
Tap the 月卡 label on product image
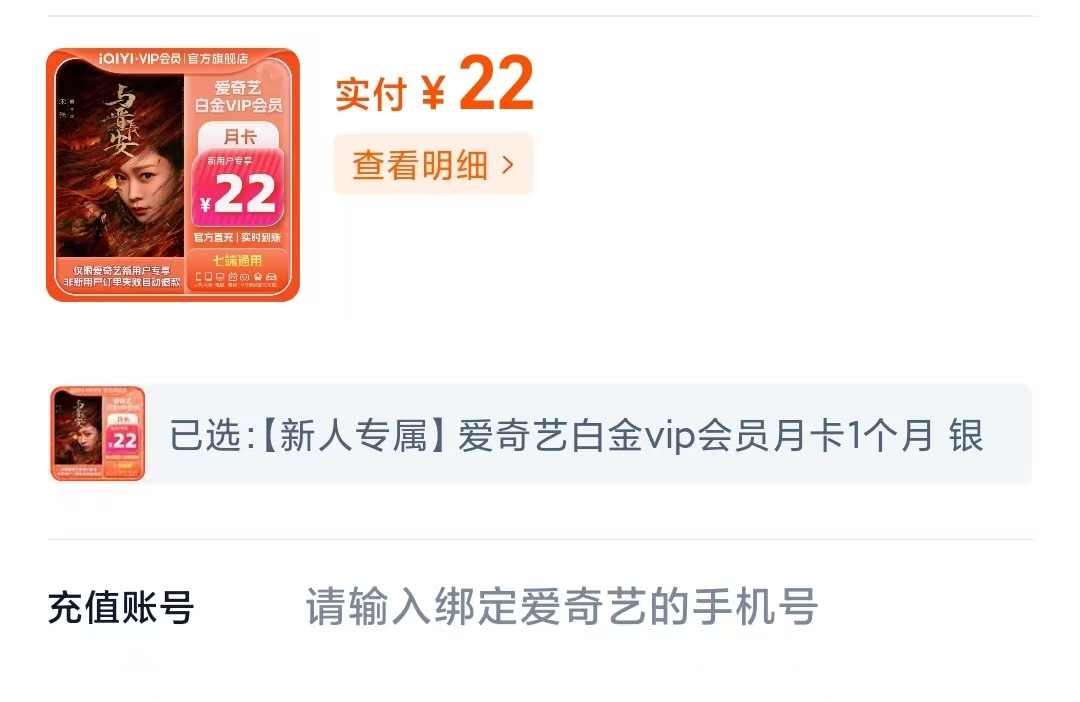tap(239, 136)
